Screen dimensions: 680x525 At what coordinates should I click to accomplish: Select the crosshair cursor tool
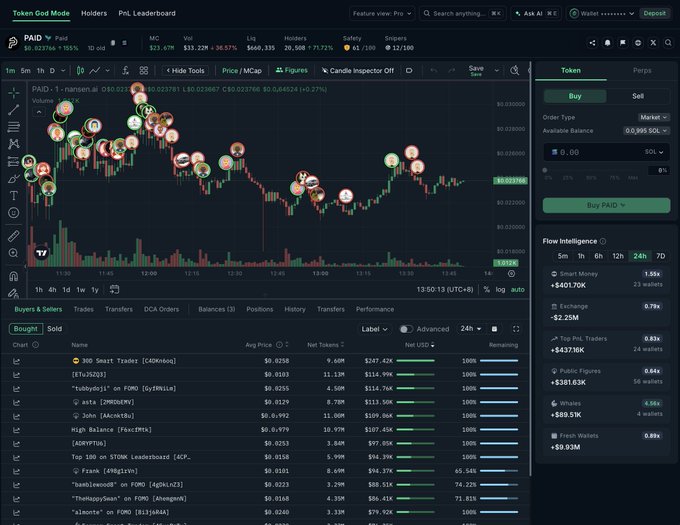click(x=13, y=93)
